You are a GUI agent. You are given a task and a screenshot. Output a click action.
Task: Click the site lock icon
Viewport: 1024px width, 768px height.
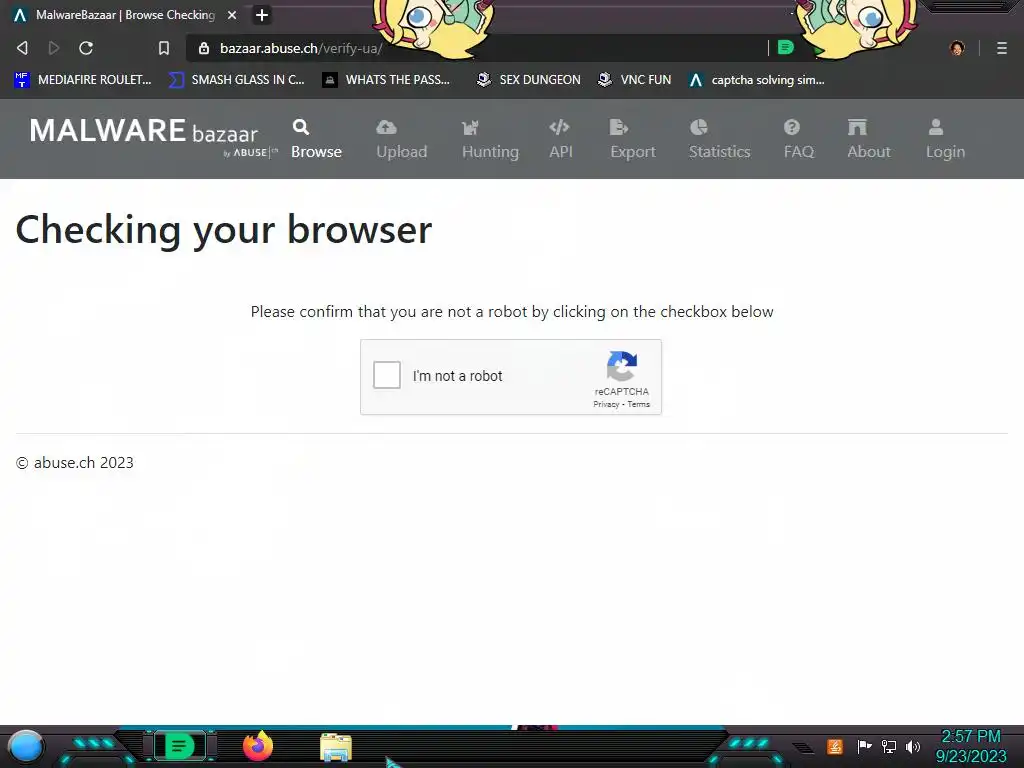[x=204, y=48]
